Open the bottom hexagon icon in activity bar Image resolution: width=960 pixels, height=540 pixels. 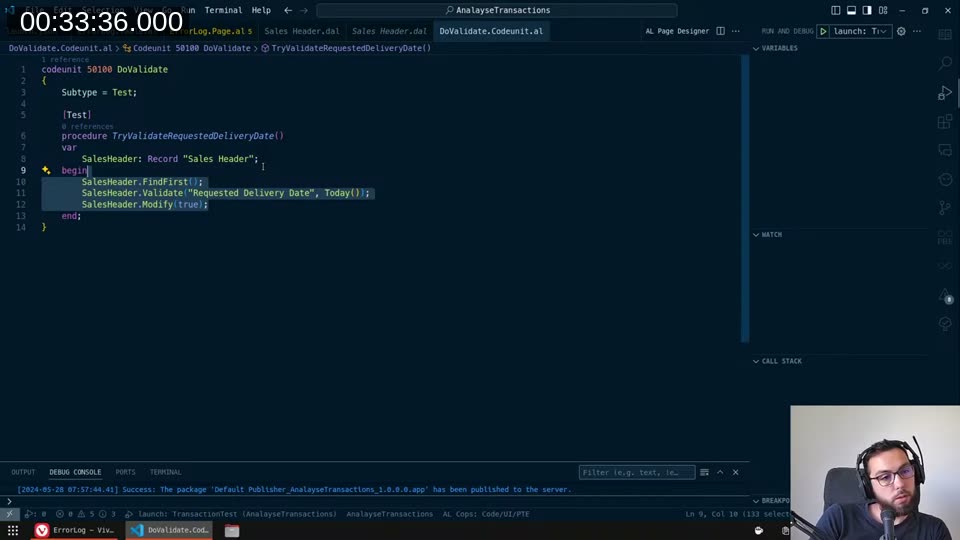[x=945, y=323]
